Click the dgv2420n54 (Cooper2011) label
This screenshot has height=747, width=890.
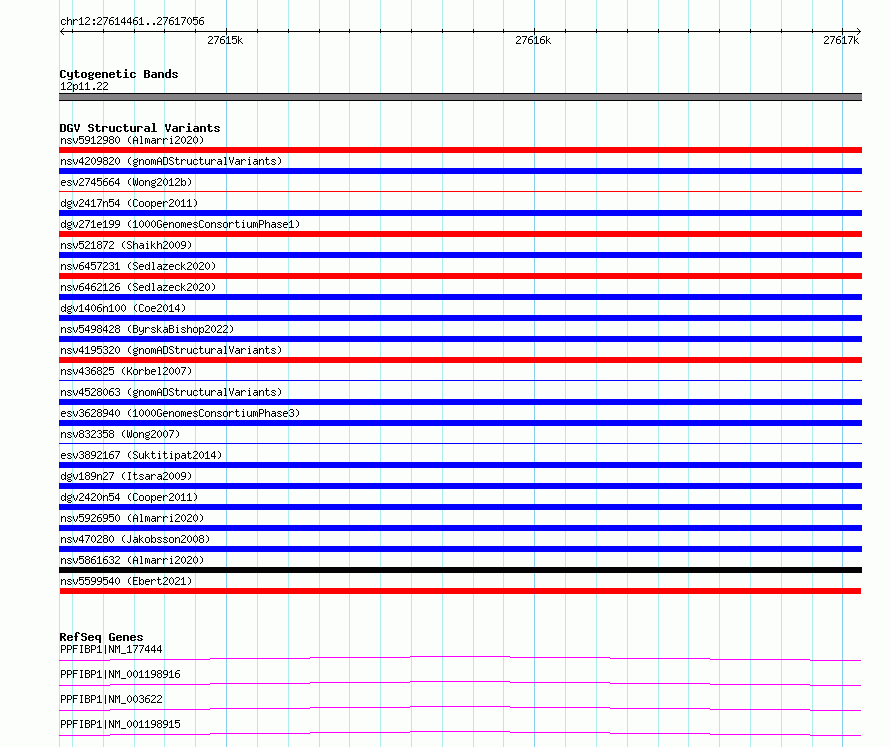[x=129, y=497]
